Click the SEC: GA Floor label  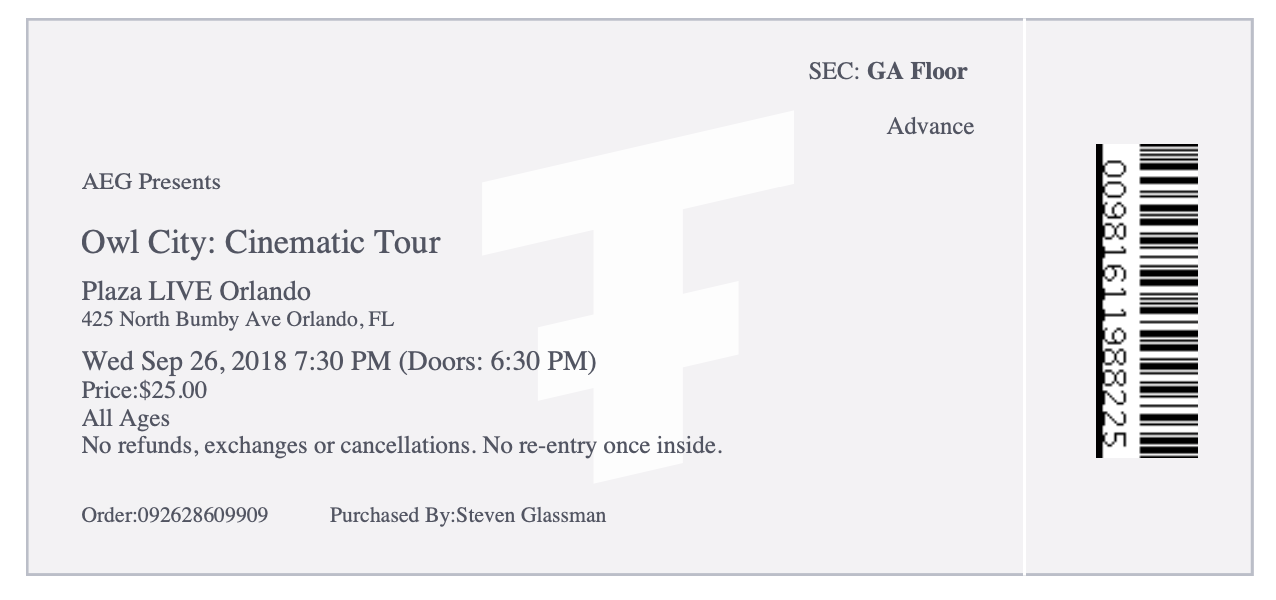pyautogui.click(x=888, y=71)
